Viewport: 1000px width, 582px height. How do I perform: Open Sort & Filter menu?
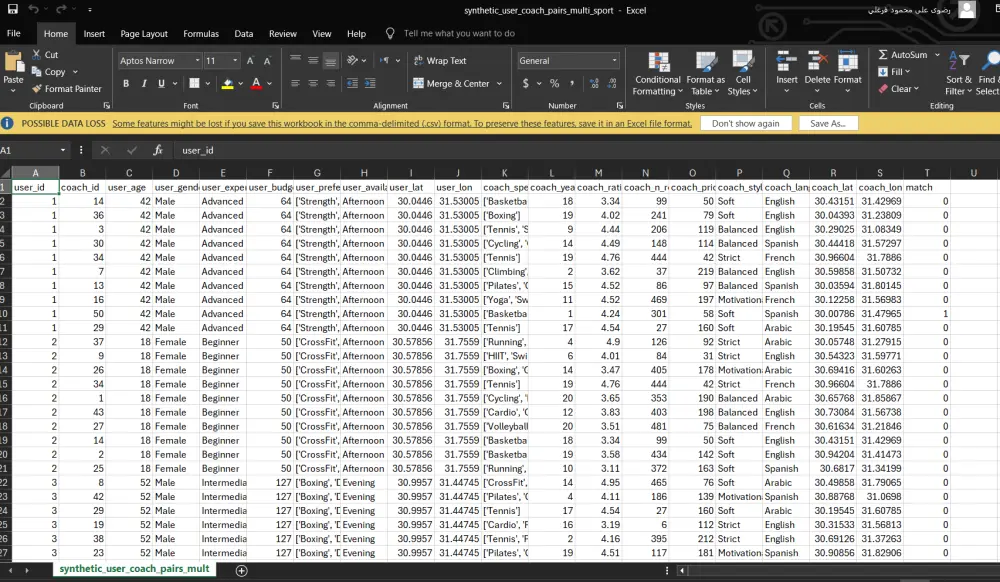pos(959,73)
